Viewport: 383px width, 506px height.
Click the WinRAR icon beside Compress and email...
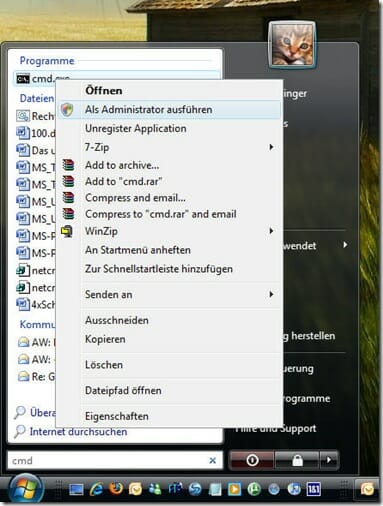coord(68,198)
